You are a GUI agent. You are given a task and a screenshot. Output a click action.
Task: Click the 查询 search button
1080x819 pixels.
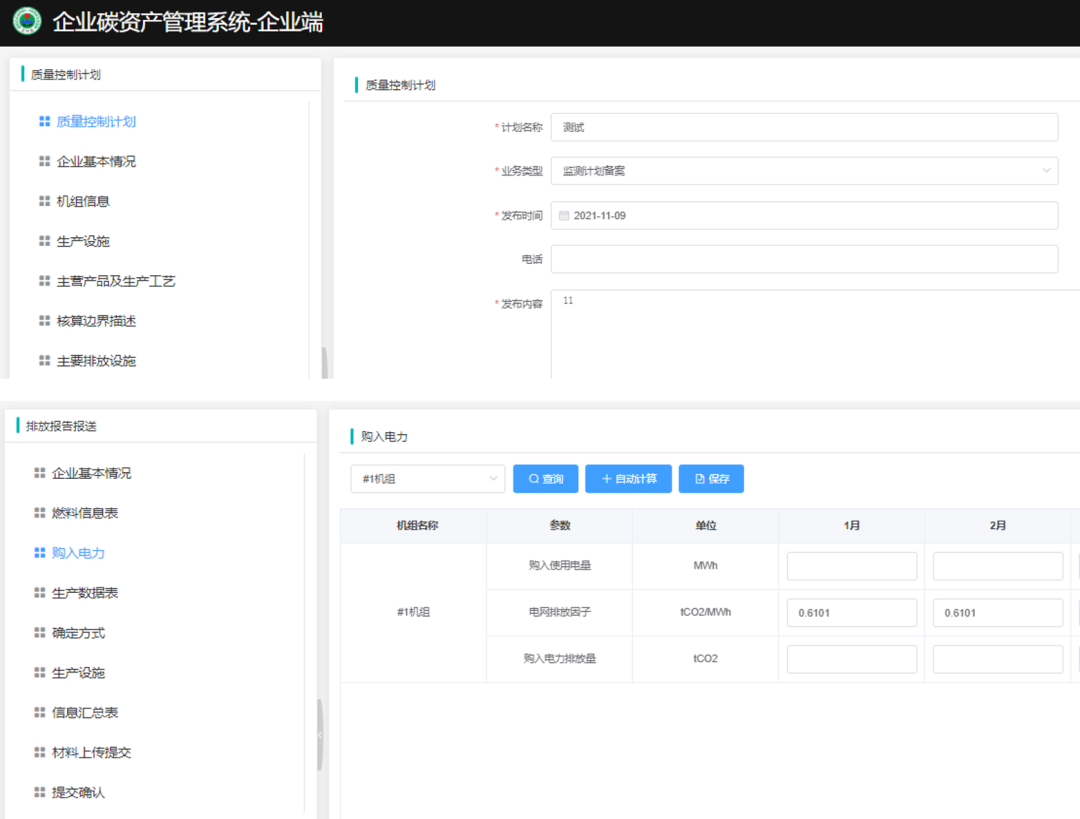(545, 479)
